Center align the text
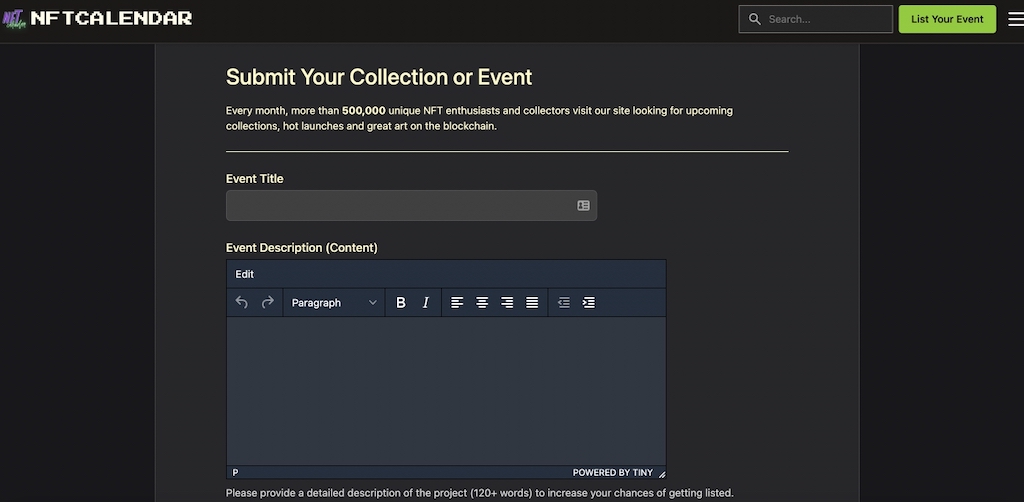This screenshot has width=1024, height=502. pyautogui.click(x=482, y=302)
